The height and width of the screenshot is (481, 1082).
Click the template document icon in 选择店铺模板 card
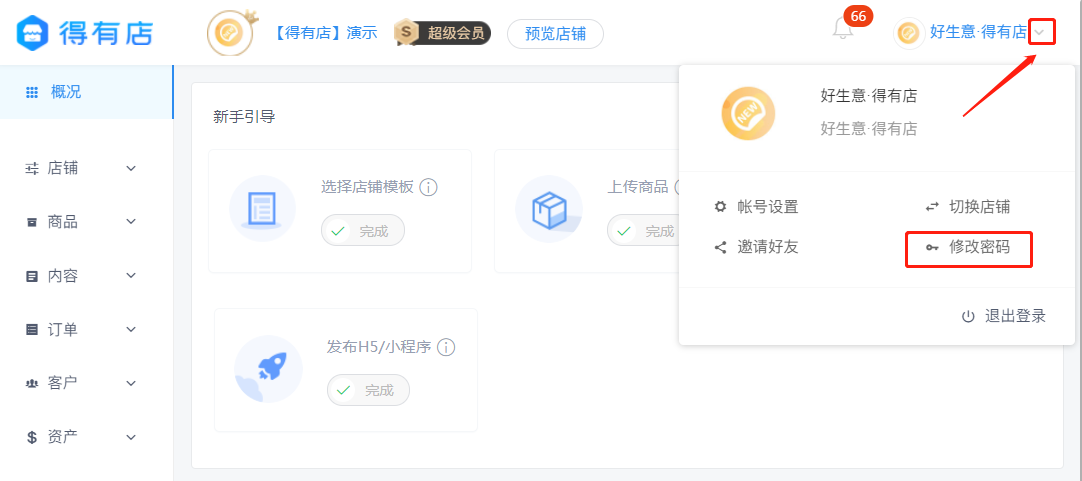(x=262, y=208)
